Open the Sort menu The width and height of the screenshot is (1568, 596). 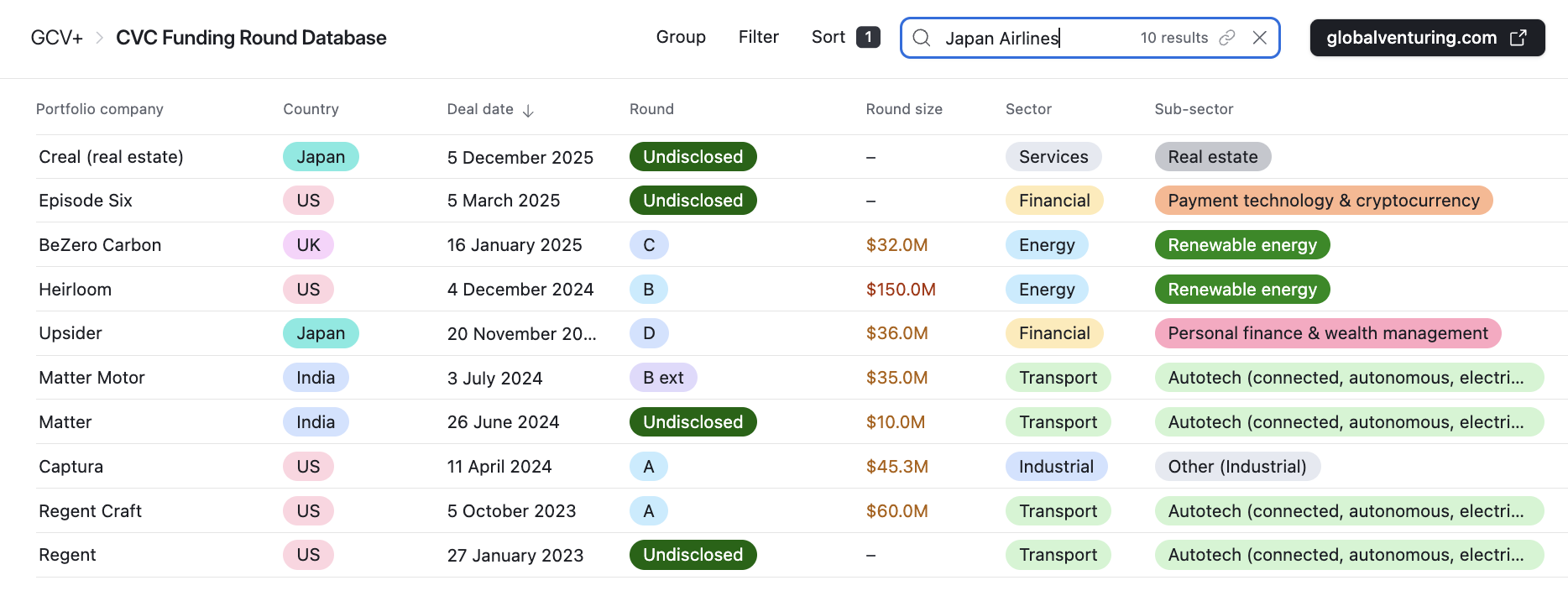tap(828, 37)
